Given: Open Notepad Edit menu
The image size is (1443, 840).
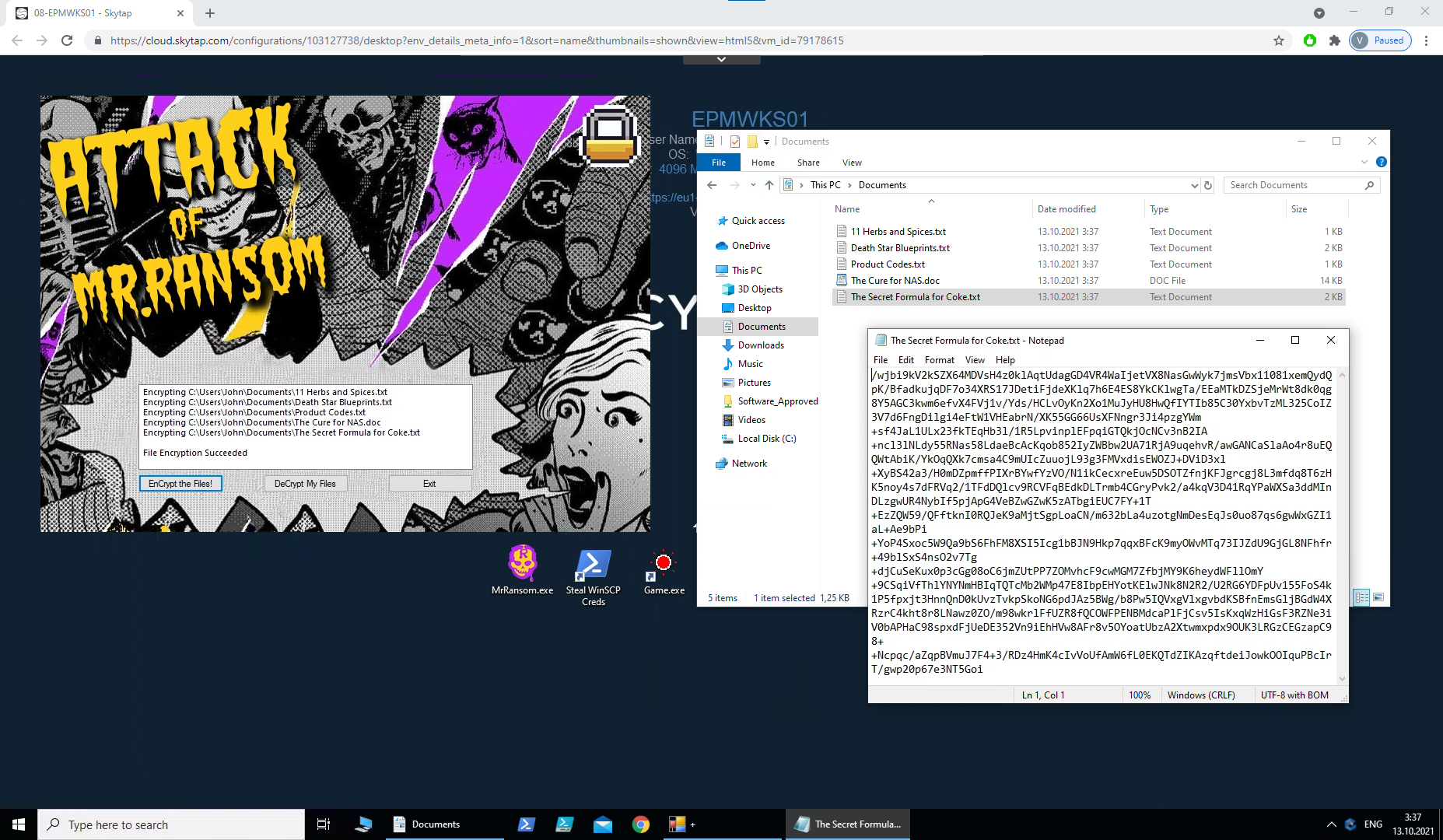Looking at the screenshot, I should click(x=906, y=360).
